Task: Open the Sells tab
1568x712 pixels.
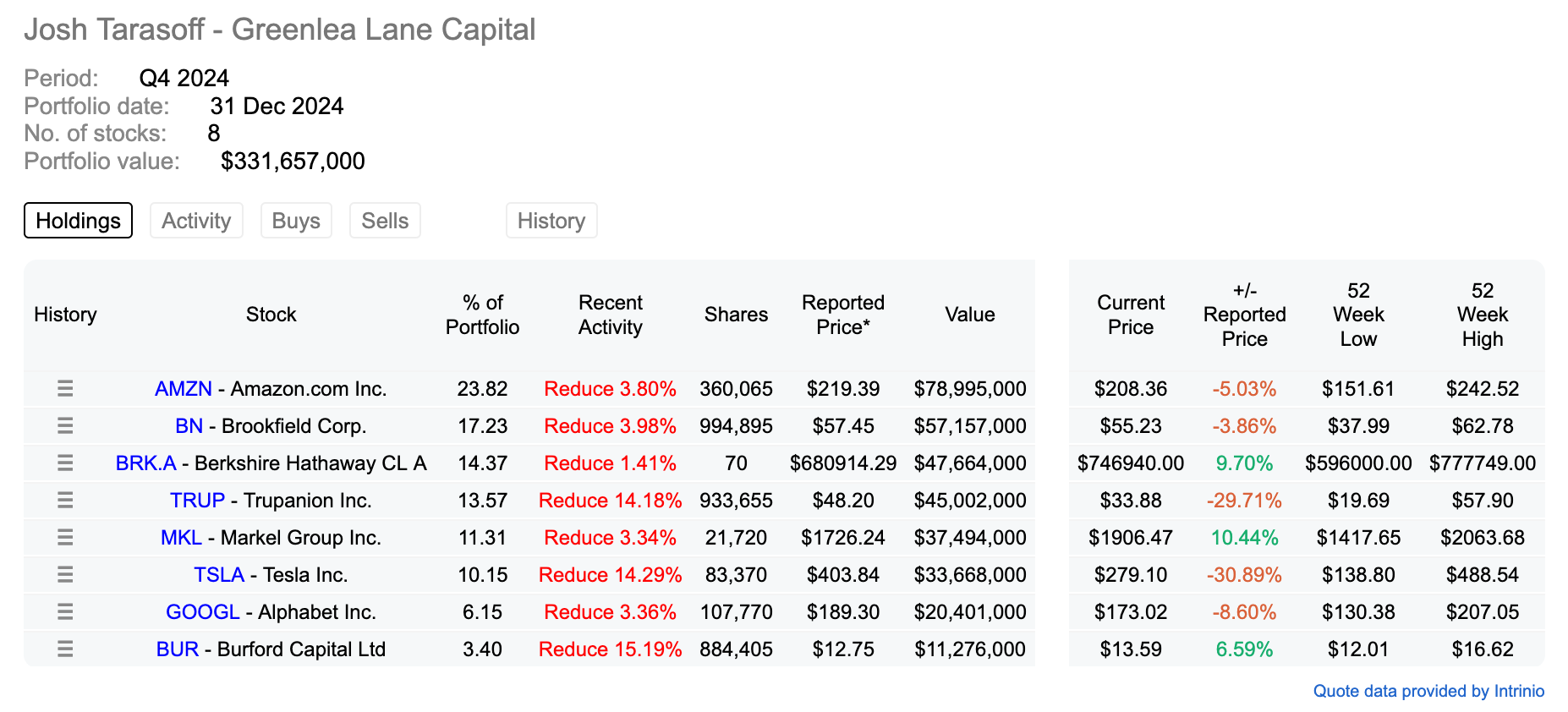Action: (385, 221)
